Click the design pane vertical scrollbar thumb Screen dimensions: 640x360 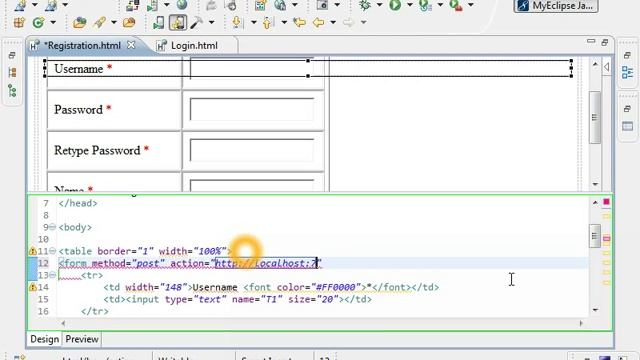point(595,118)
